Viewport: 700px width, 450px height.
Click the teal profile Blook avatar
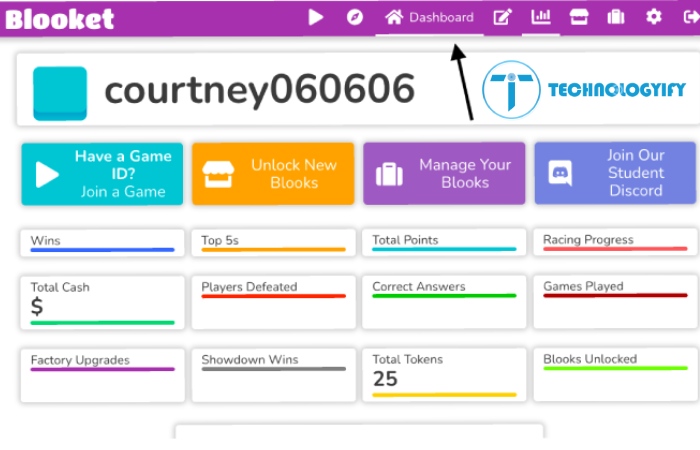[60, 93]
